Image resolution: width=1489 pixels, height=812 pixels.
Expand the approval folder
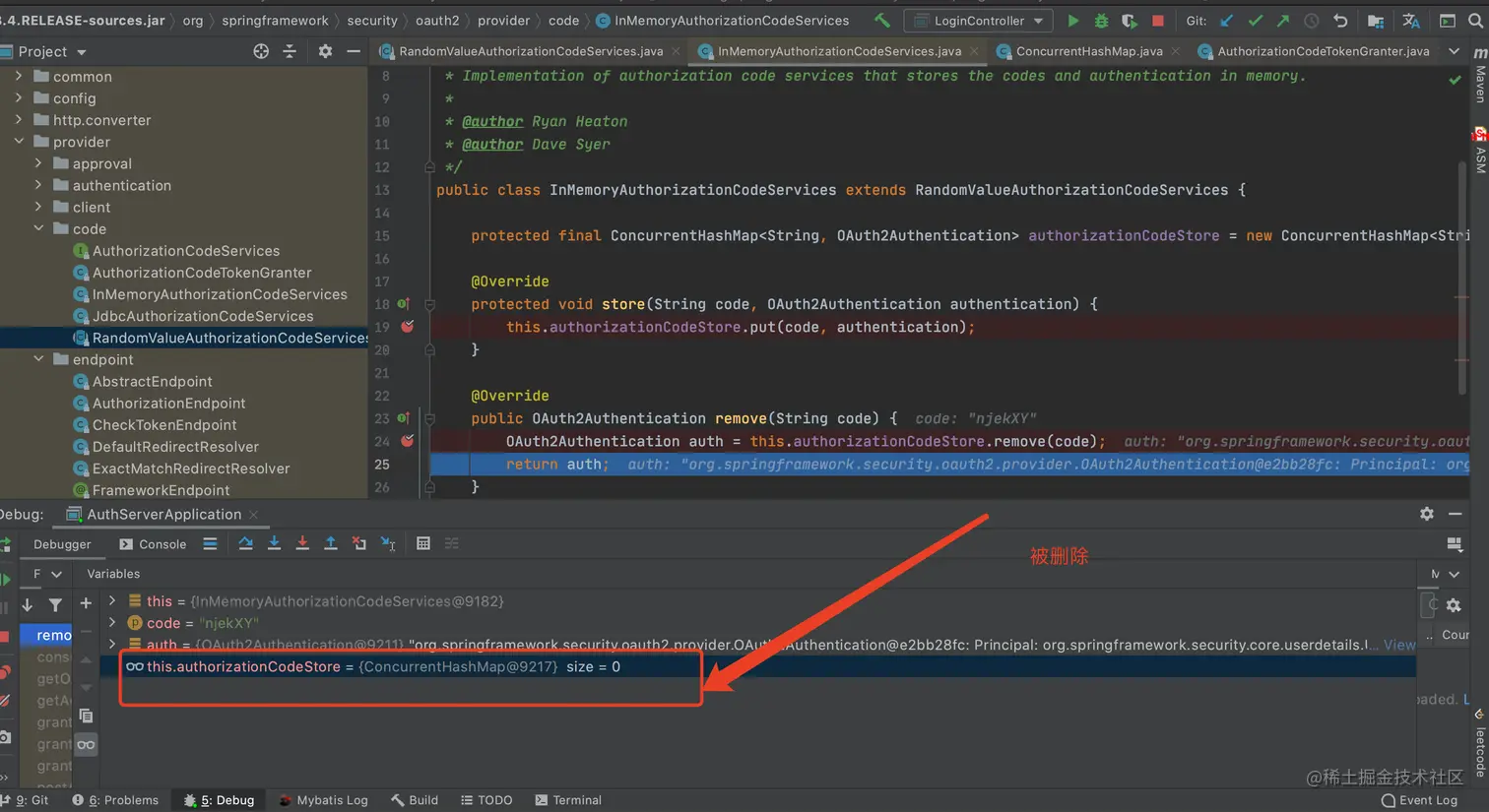point(38,163)
